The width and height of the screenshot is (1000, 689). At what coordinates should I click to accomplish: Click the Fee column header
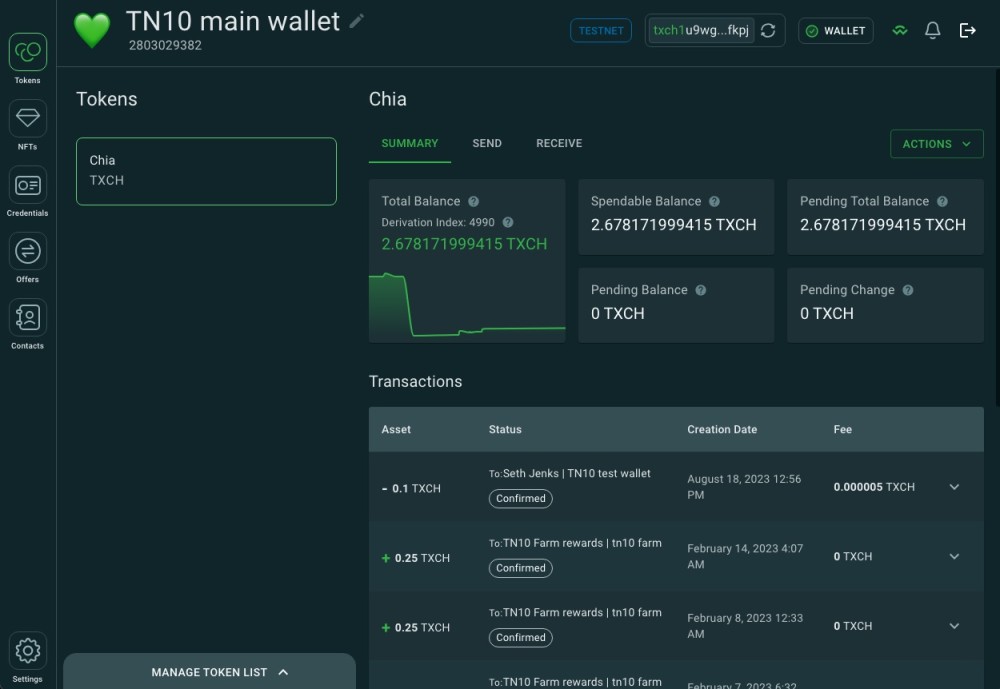point(842,430)
